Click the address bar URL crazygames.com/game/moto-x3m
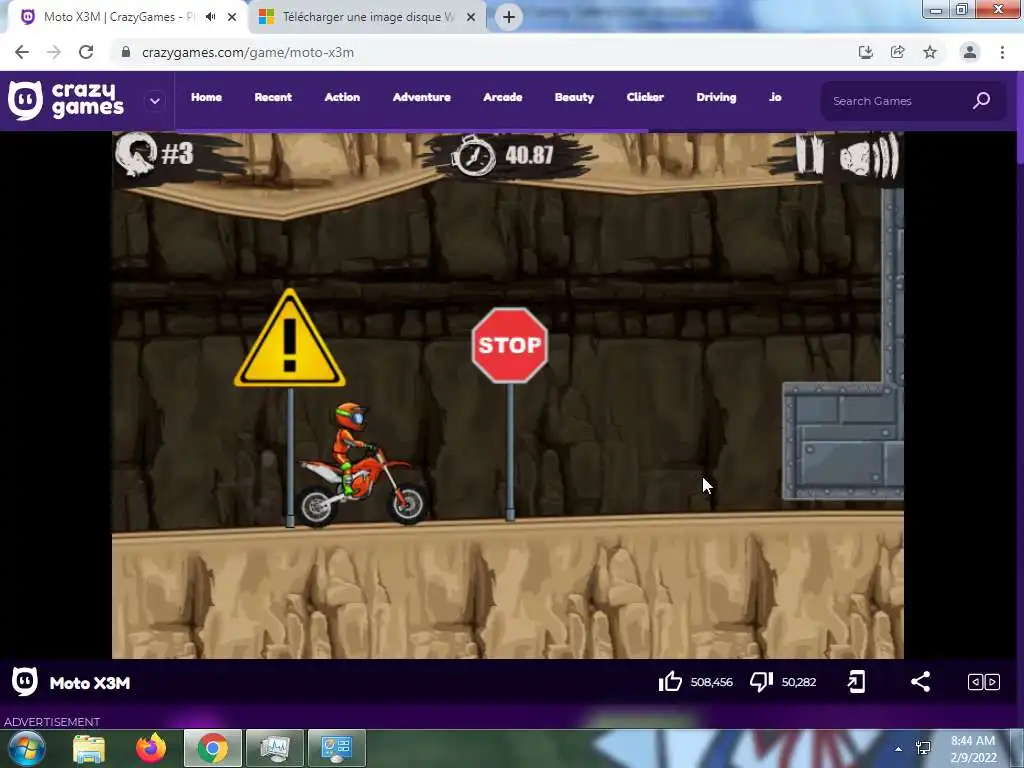This screenshot has width=1024, height=768. coord(248,52)
